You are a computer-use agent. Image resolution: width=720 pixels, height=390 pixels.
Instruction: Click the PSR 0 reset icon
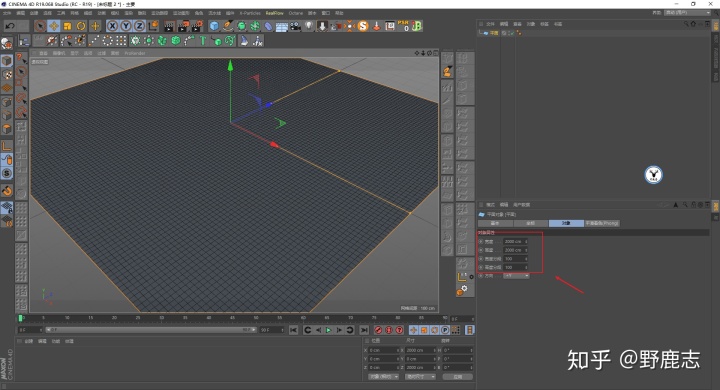point(403,26)
